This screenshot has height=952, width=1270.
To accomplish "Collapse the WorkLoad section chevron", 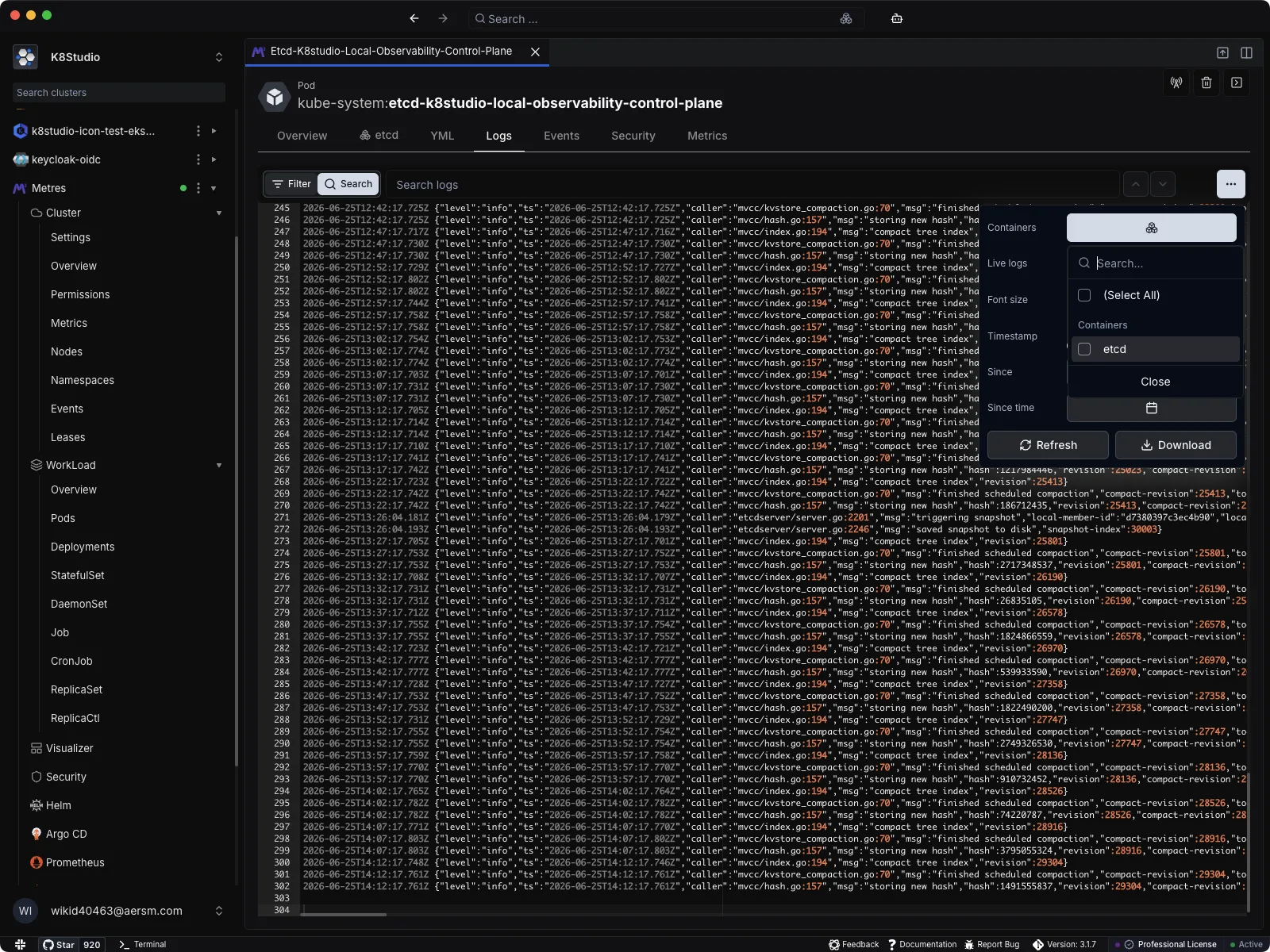I will (x=219, y=465).
